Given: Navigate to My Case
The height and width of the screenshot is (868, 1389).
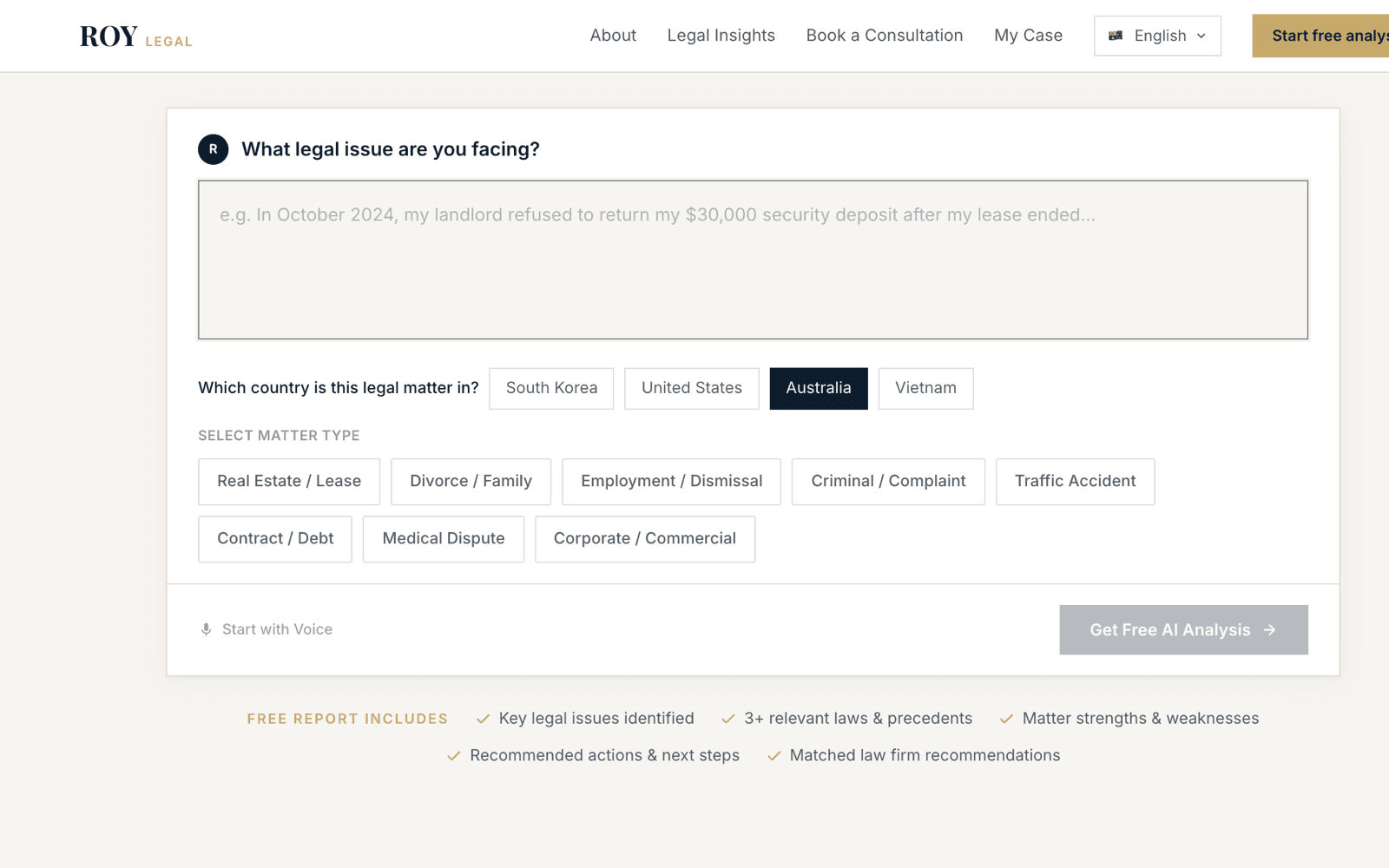Looking at the screenshot, I should pos(1029,36).
